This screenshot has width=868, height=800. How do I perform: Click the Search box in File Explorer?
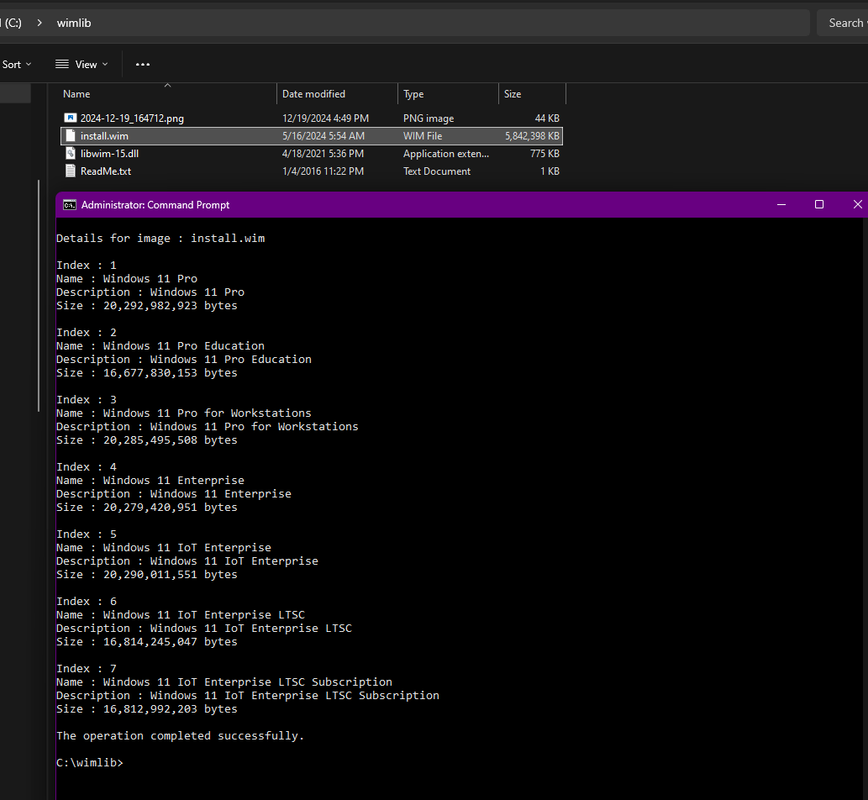[843, 23]
